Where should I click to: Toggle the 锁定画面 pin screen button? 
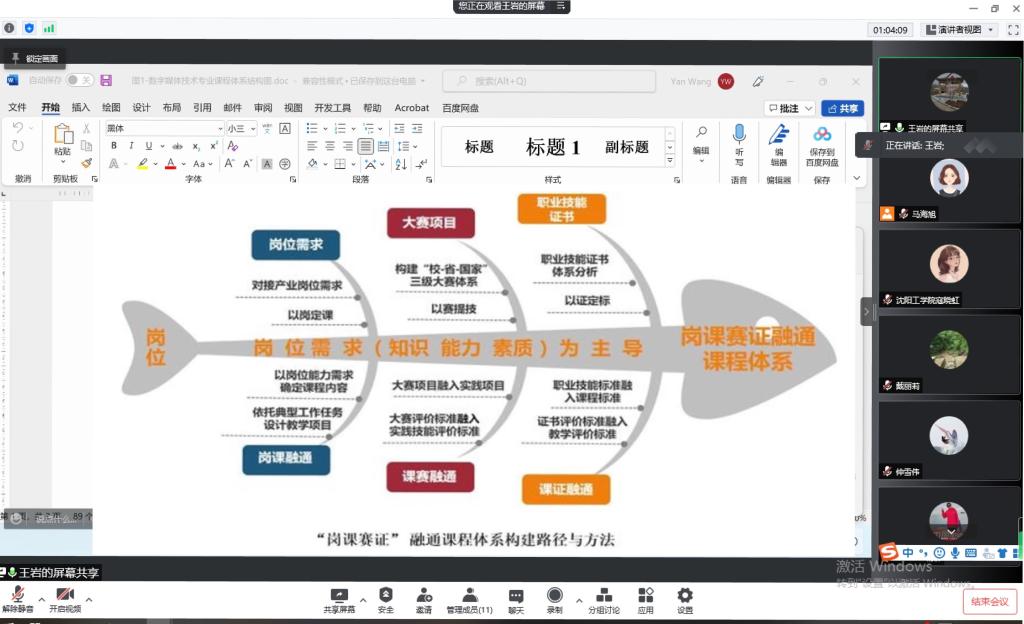[x=35, y=58]
